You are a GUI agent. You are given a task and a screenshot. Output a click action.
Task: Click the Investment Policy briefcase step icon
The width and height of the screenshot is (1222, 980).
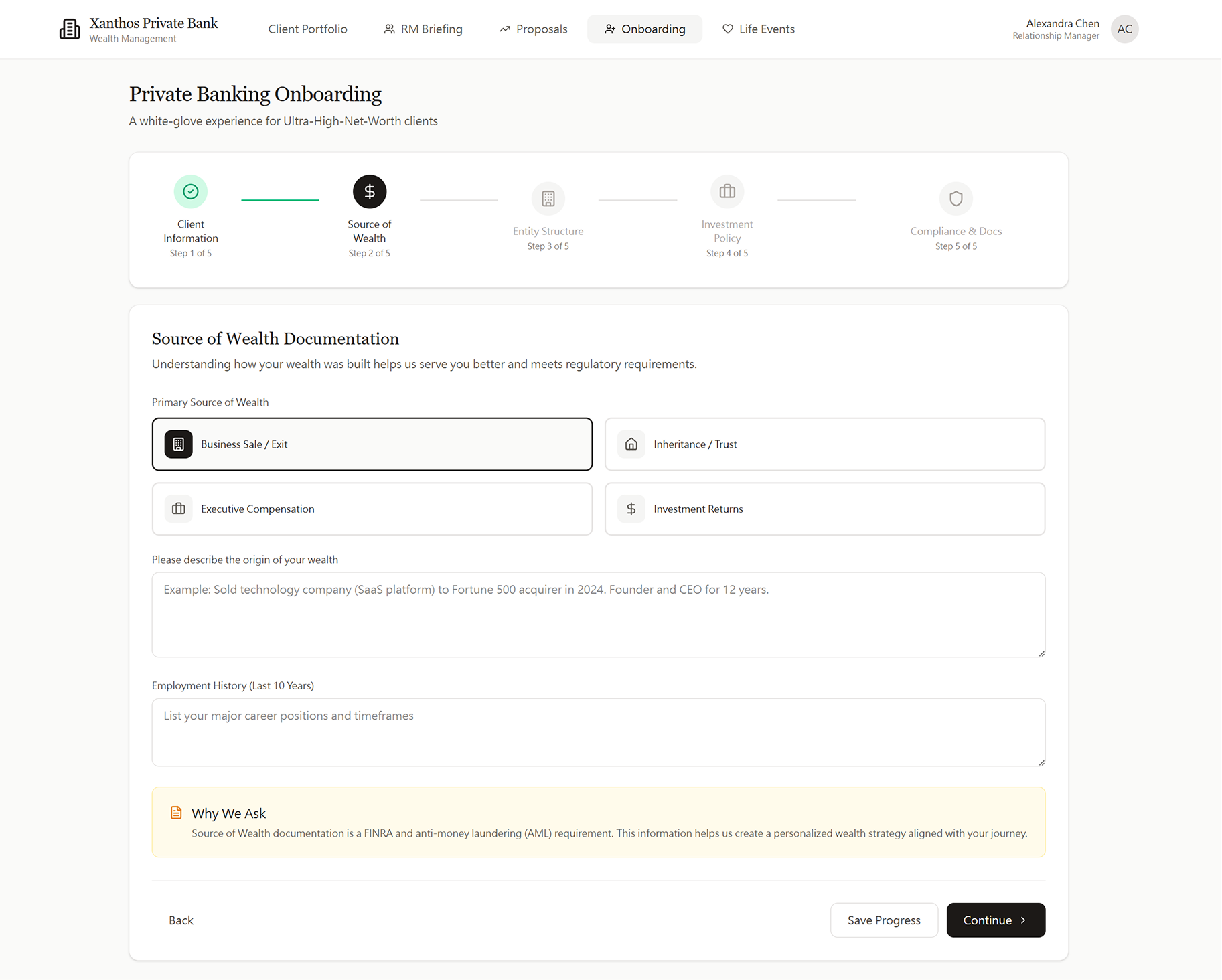[727, 191]
